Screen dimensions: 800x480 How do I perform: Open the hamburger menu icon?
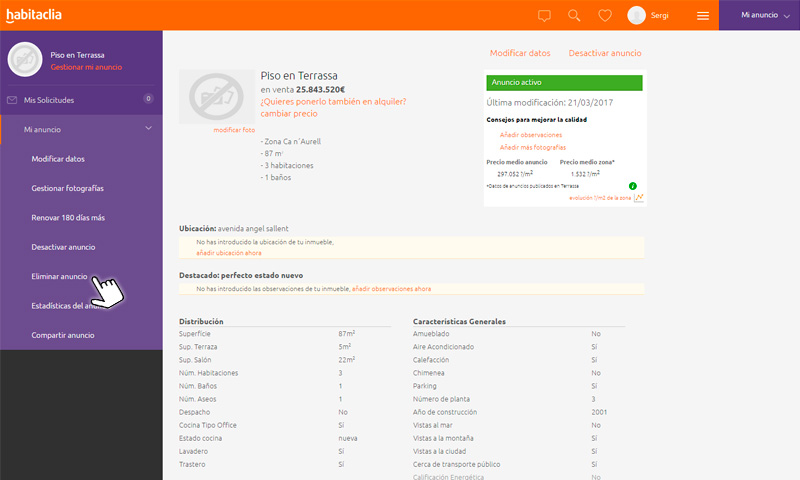point(703,16)
